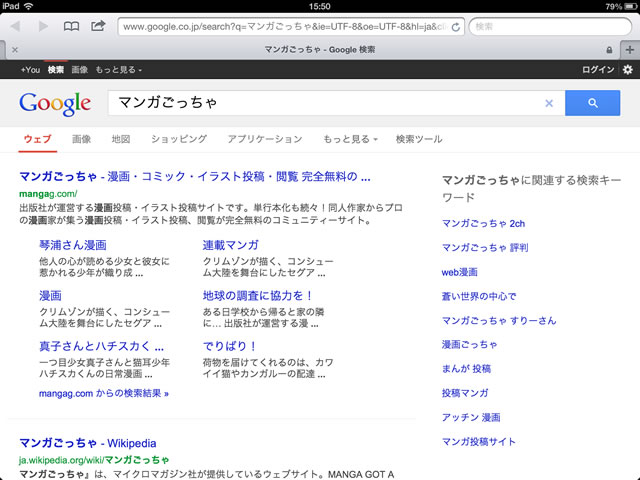Viewport: 640px width, 480px height.
Task: Select 検索 in the black bar
Action: tap(56, 70)
